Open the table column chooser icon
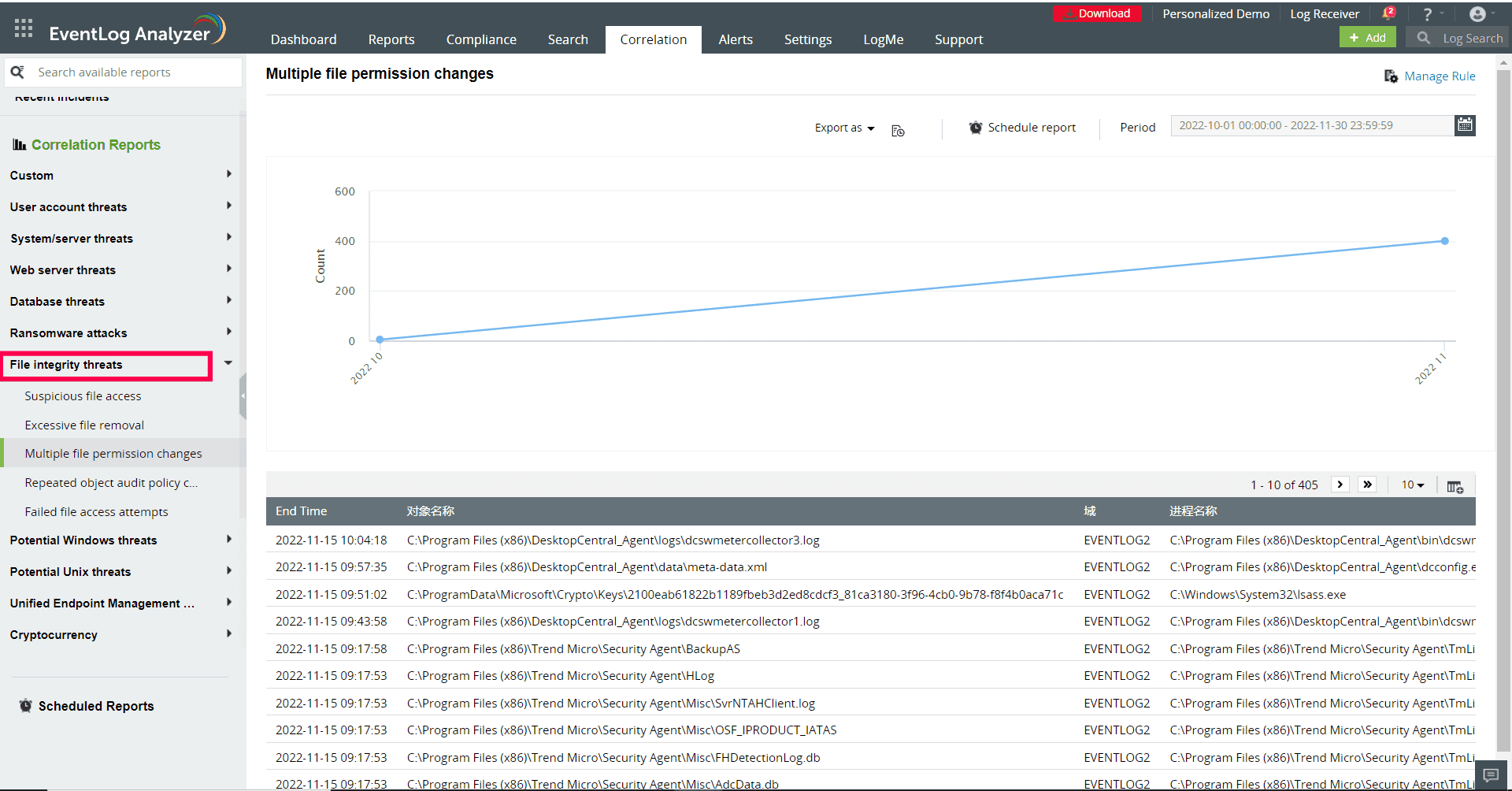1512x791 pixels. point(1455,486)
